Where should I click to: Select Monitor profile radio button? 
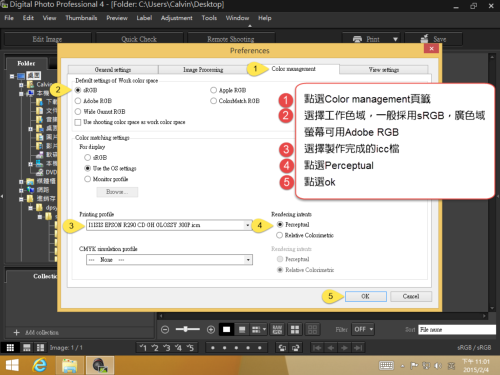click(88, 179)
